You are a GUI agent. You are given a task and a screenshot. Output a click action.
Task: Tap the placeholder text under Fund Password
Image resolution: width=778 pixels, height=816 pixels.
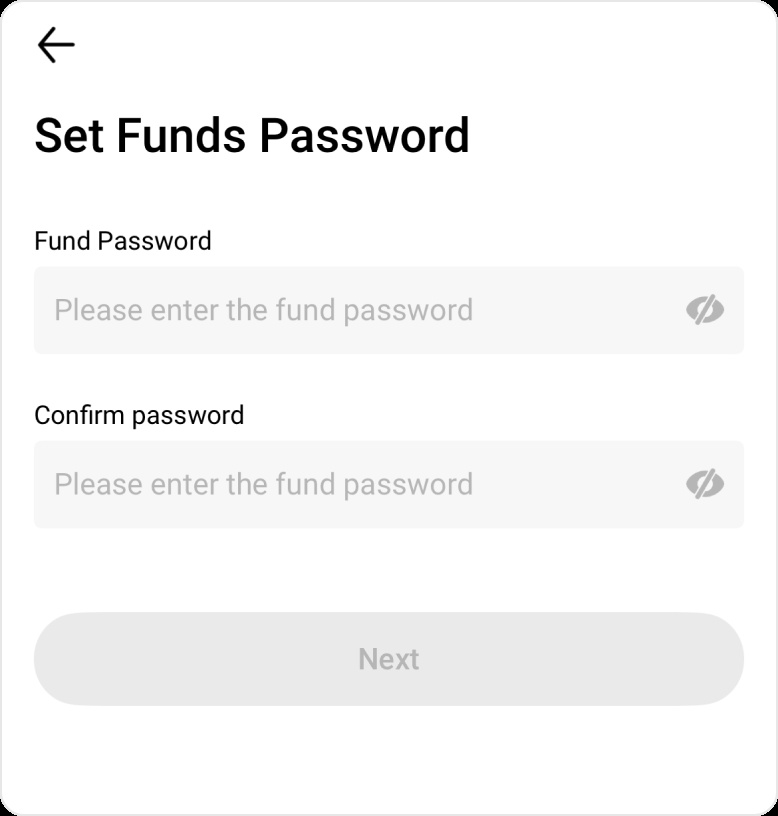tap(263, 310)
